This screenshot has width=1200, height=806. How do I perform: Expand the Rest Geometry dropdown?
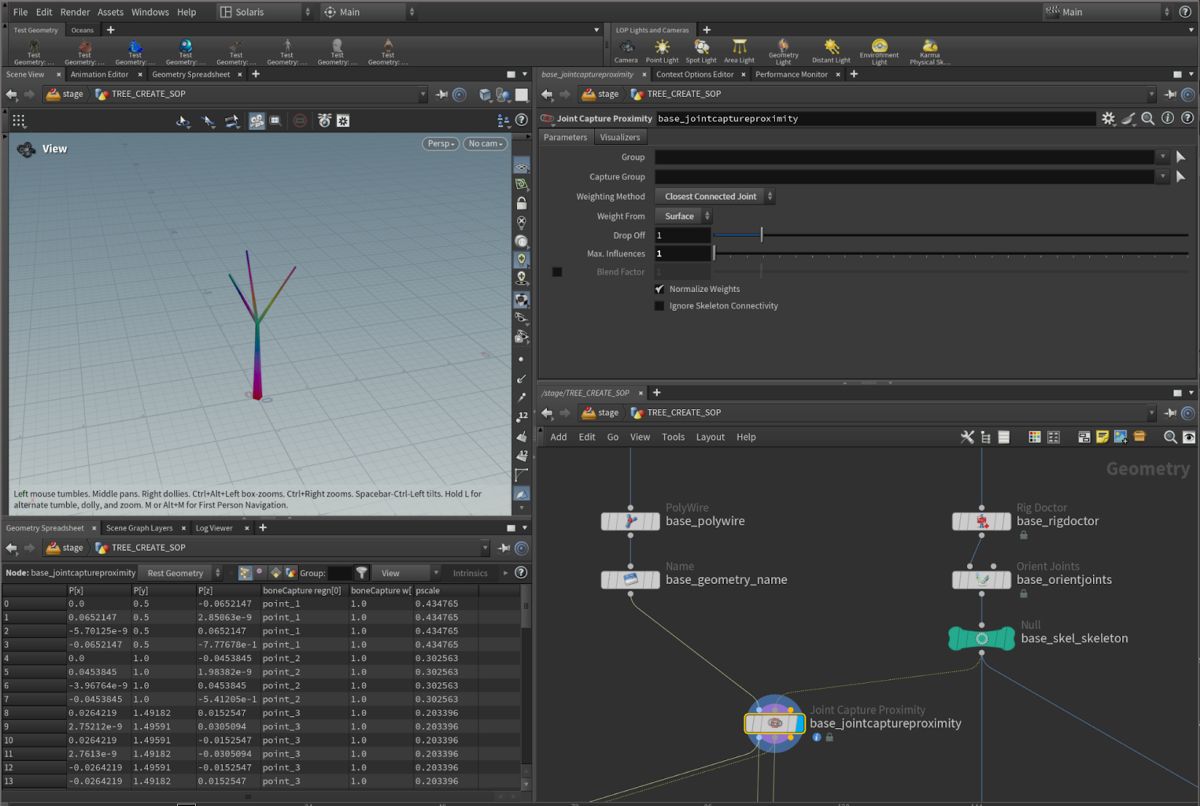point(182,573)
